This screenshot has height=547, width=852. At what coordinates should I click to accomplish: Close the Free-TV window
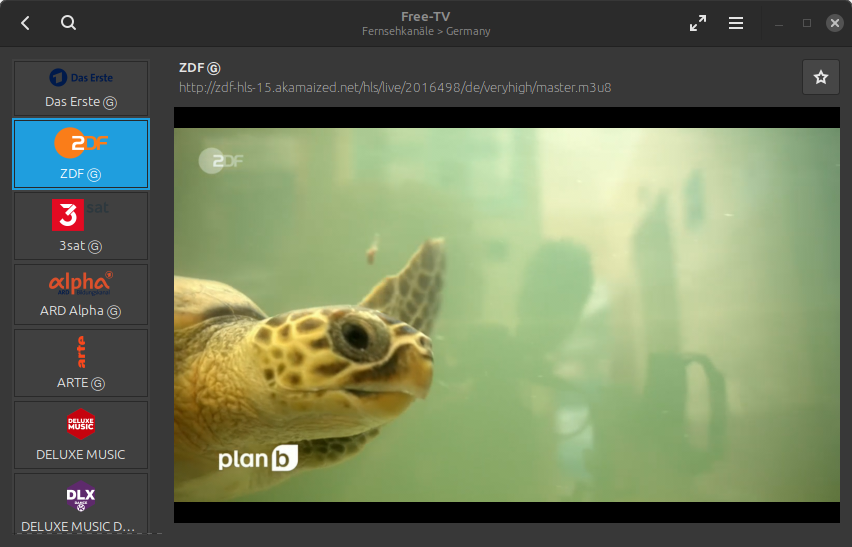coord(835,23)
